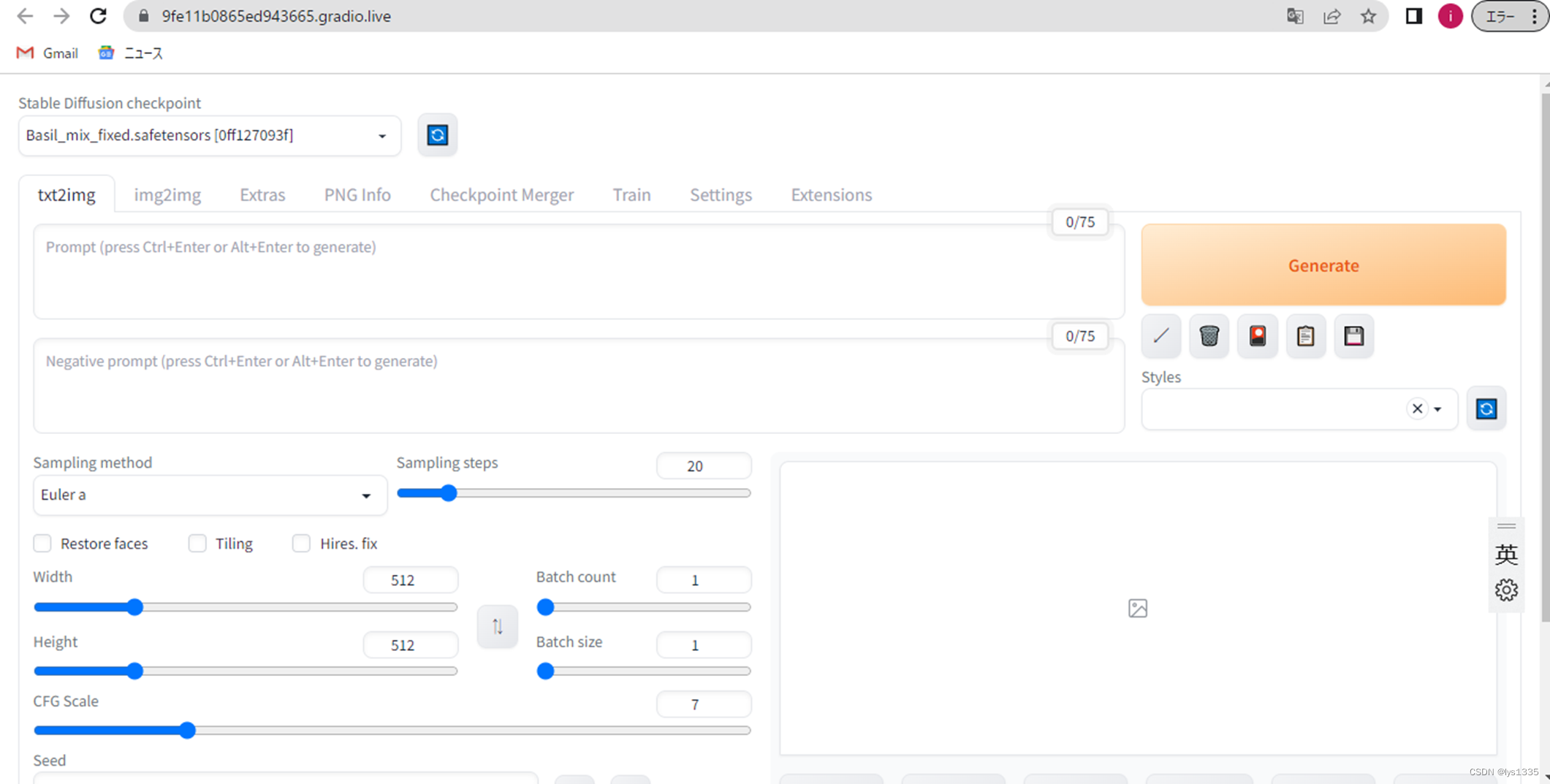Click the floppy disk save style icon

point(1353,336)
